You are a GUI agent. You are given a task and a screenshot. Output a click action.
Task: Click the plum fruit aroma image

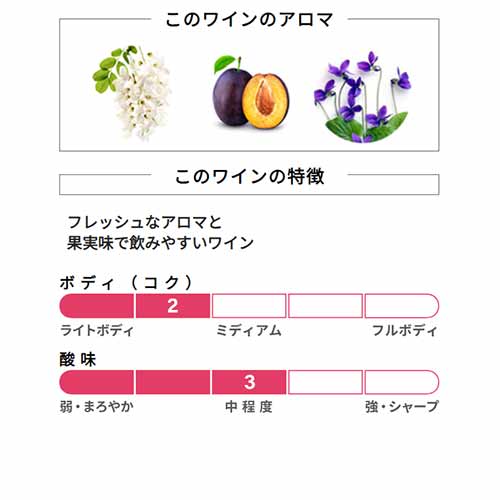[251, 93]
